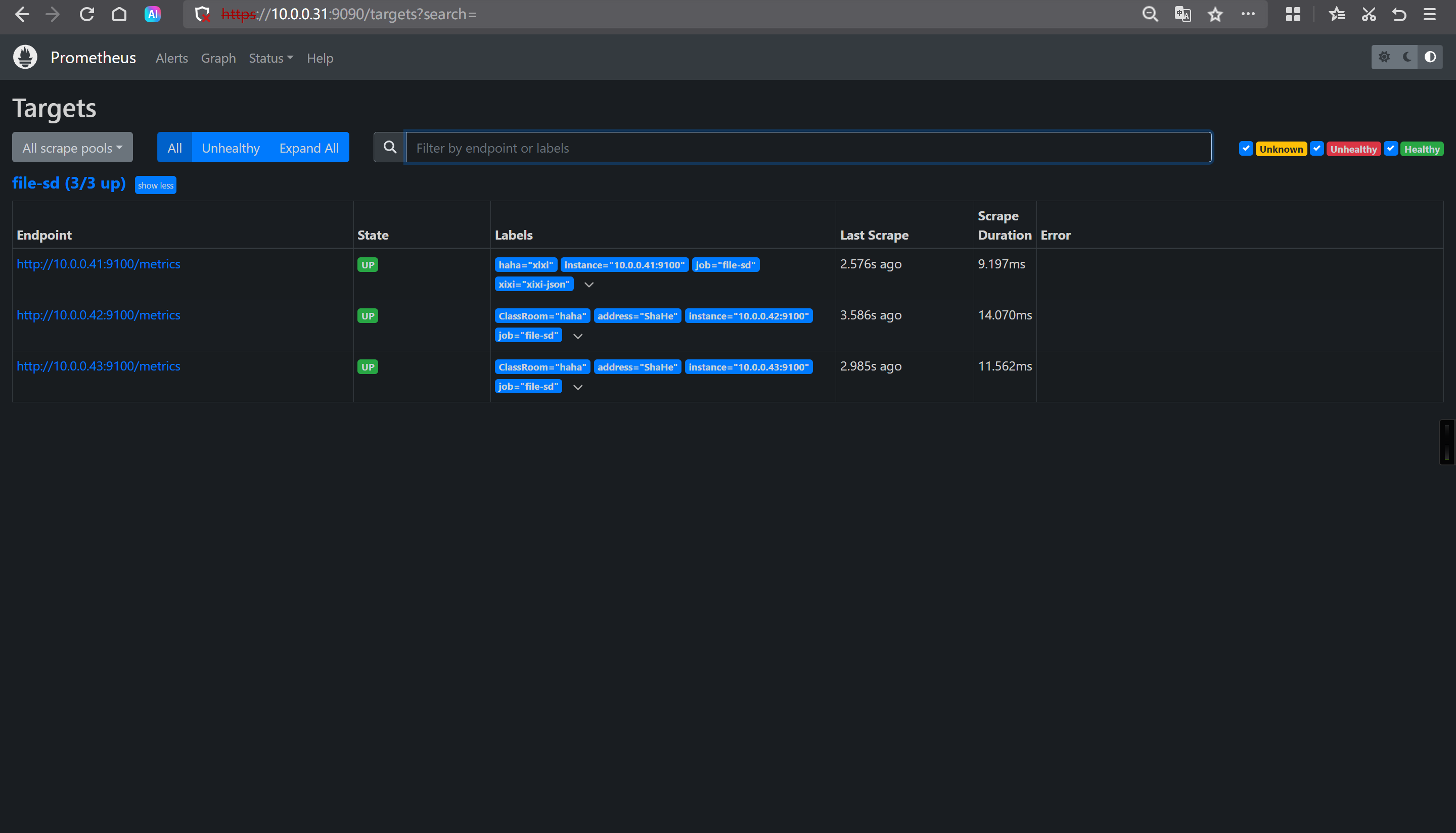
Task: Click the undo arrow icon in browser toolbar
Action: [x=1399, y=14]
